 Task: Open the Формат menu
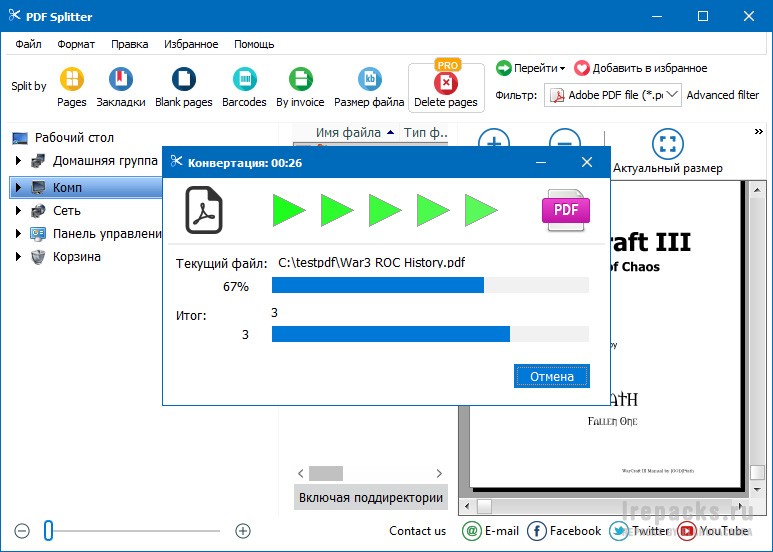[x=76, y=44]
